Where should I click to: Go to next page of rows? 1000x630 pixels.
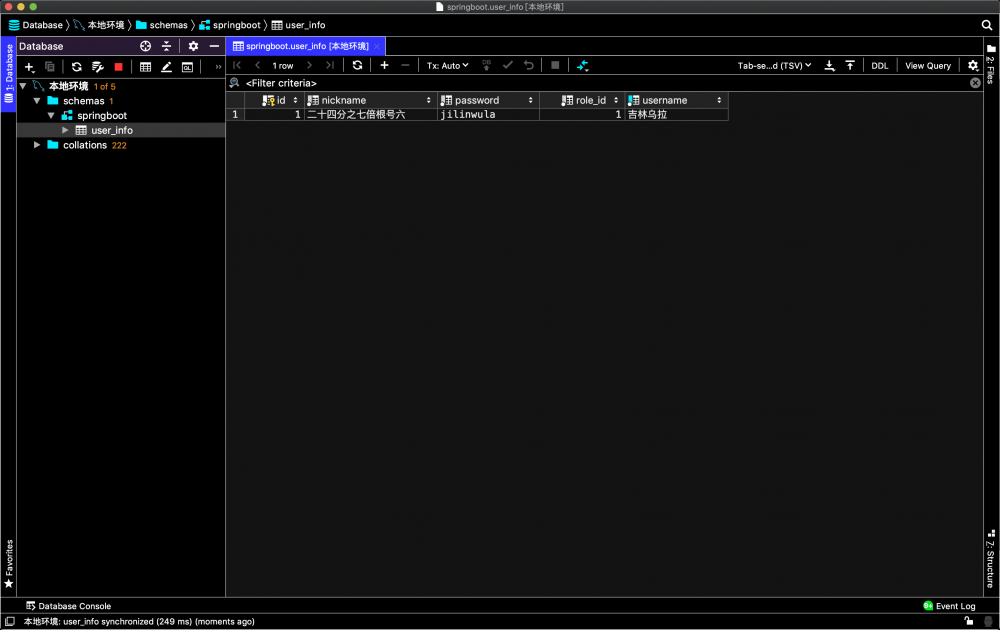click(309, 65)
